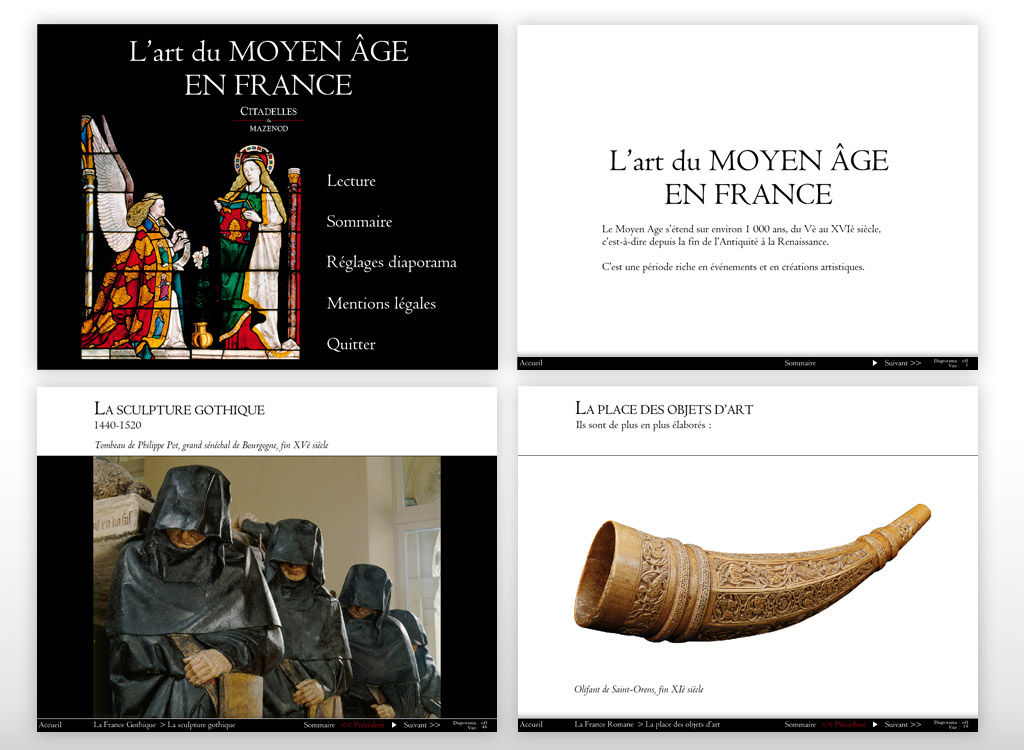Viewport: 1024px width, 750px height.
Task: Click the La France Romane breadcrumb
Action: 604,725
